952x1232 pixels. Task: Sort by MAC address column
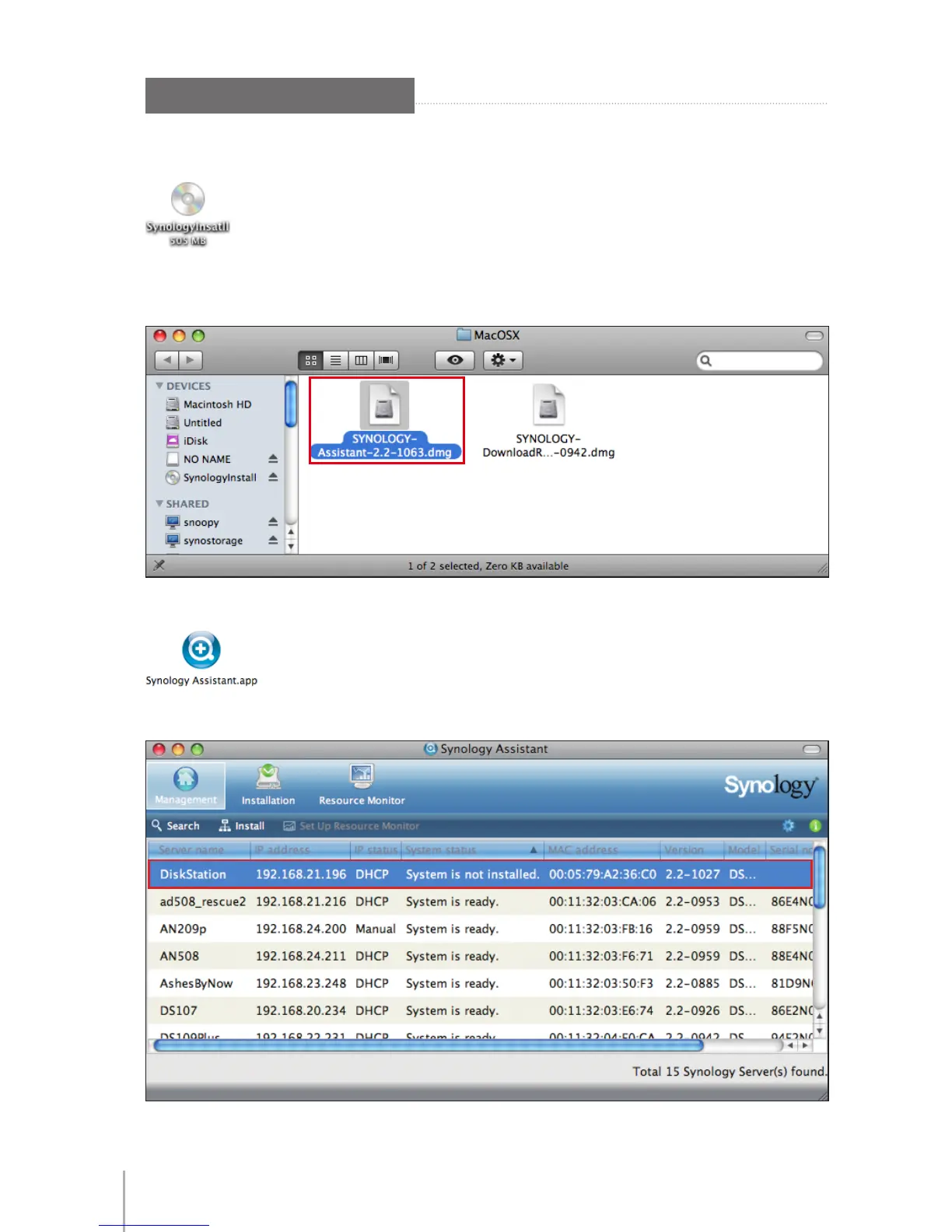[x=601, y=850]
